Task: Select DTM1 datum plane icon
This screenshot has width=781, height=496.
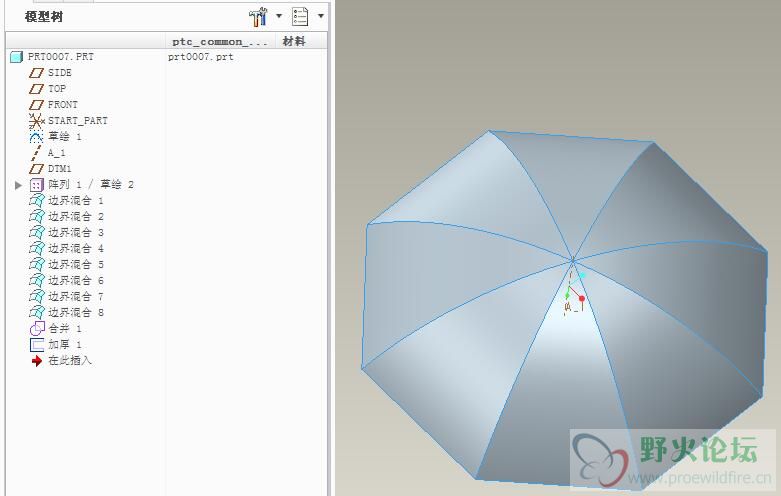Action: [x=36, y=169]
